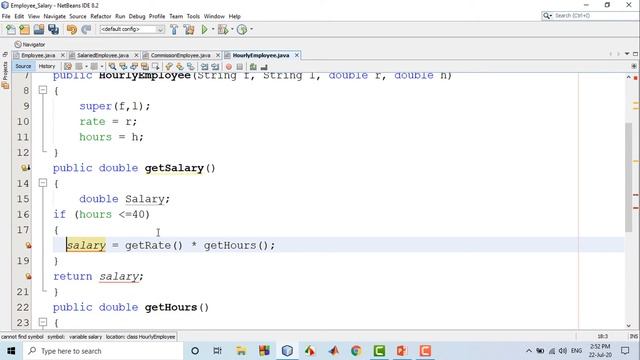
Task: Switch to CommissionEmployee.java tab
Action: 180,55
